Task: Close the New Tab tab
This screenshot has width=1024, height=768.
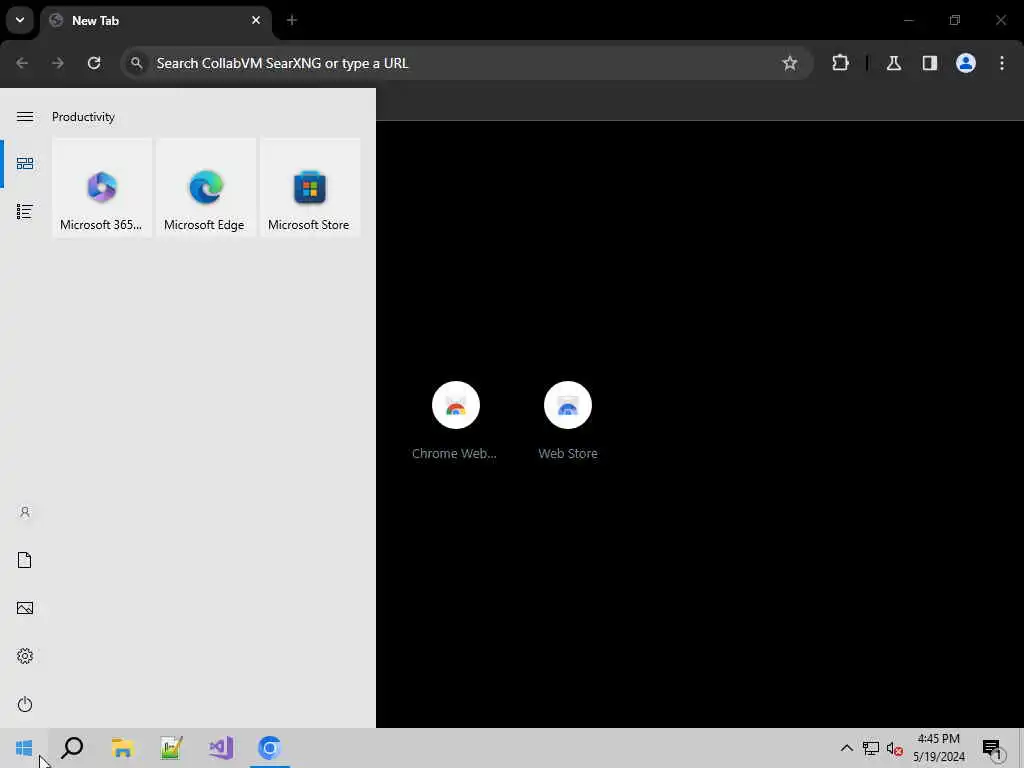Action: pyautogui.click(x=256, y=20)
